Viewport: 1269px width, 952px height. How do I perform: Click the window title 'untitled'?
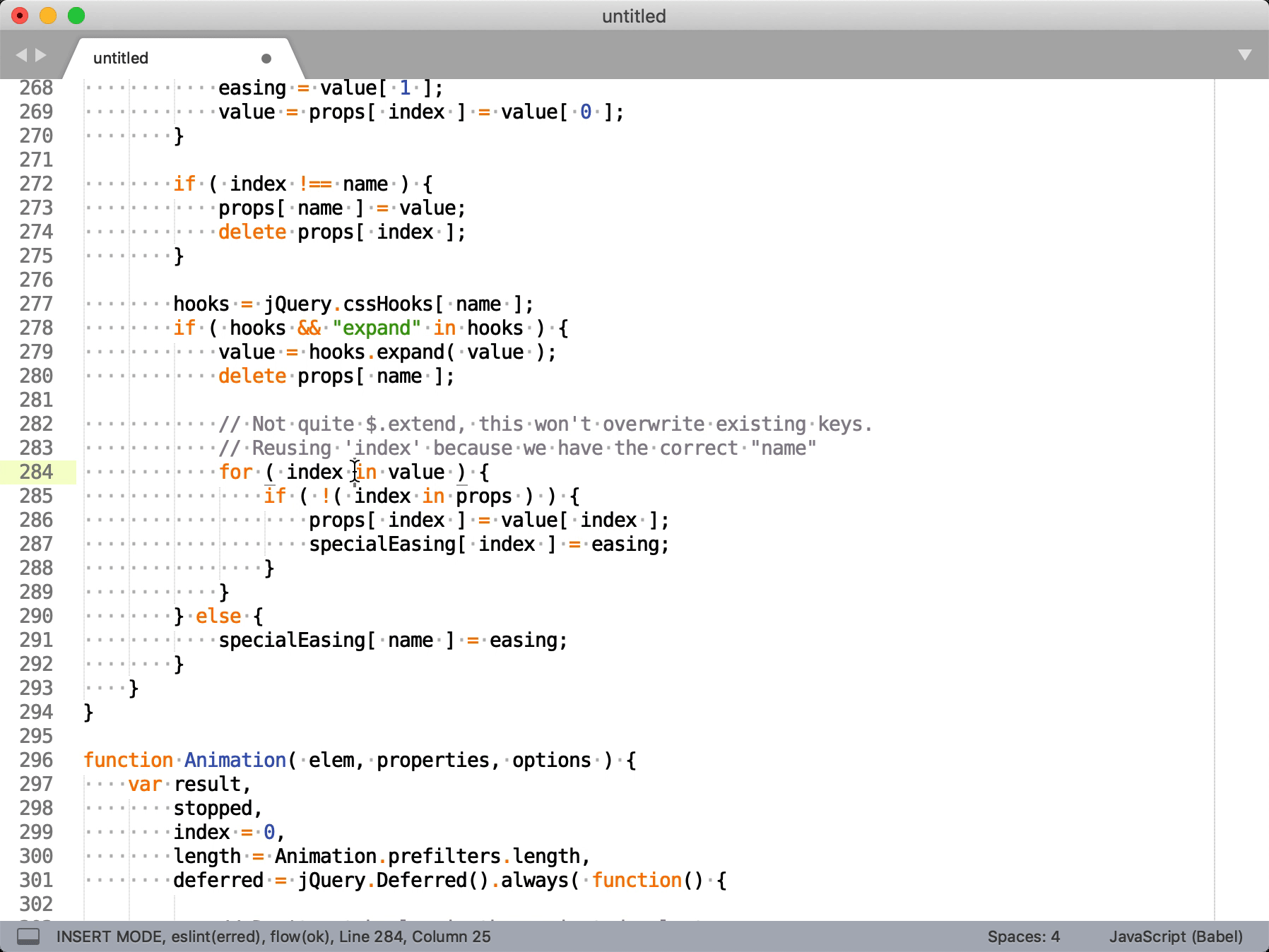pyautogui.click(x=634, y=16)
